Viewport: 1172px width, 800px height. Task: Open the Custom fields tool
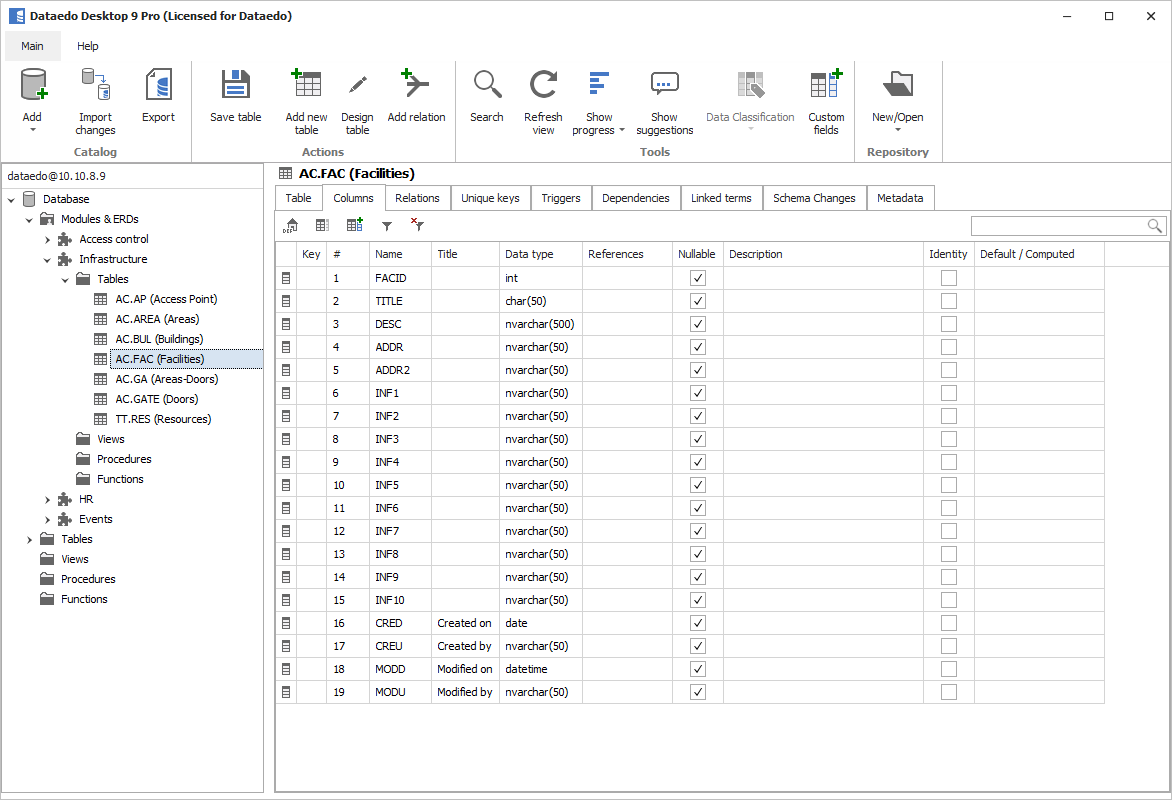click(x=825, y=95)
